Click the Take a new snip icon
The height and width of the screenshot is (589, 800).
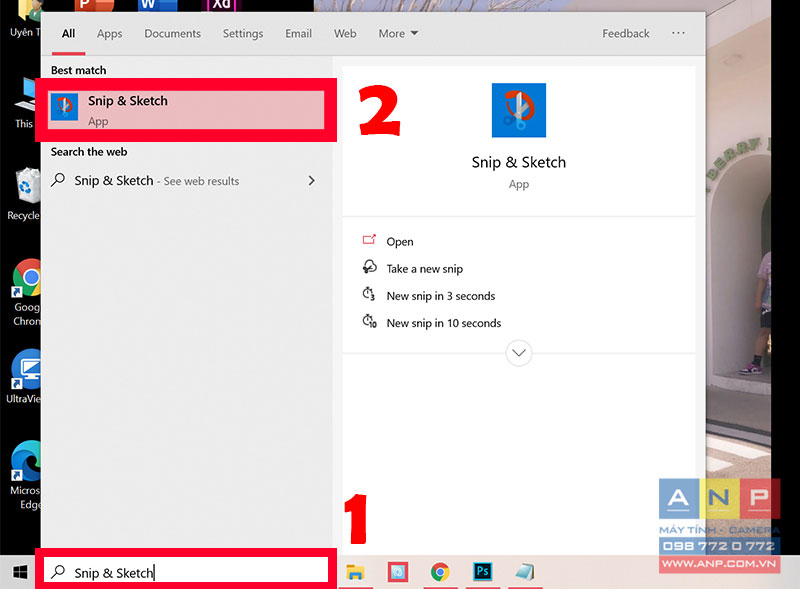click(x=369, y=267)
